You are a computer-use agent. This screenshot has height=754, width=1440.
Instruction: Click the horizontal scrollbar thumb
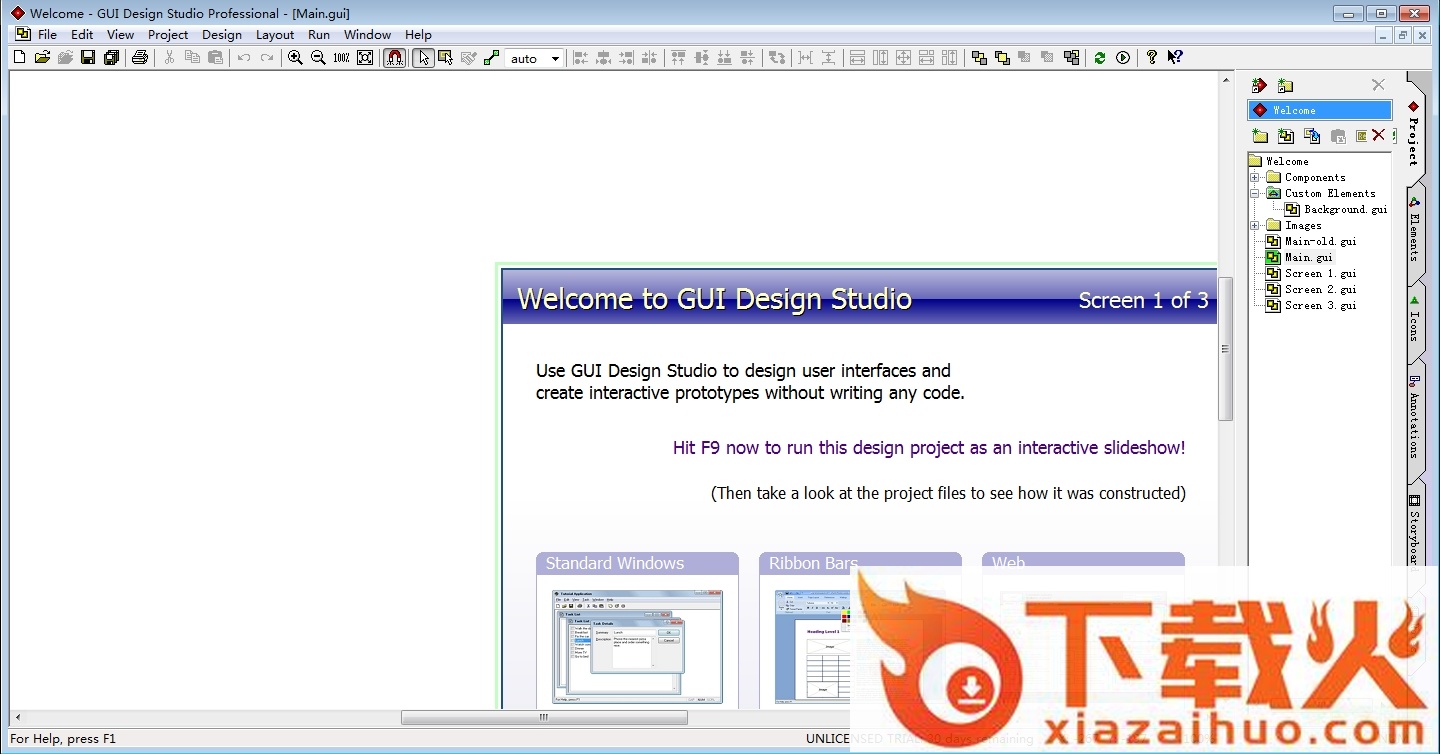[544, 717]
